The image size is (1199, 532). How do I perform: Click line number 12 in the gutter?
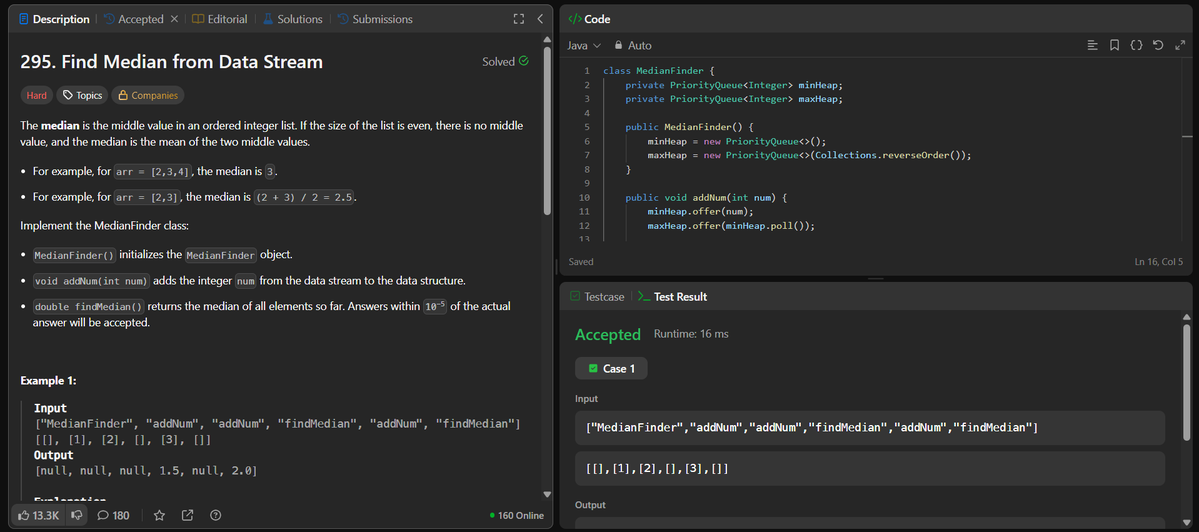coord(585,226)
